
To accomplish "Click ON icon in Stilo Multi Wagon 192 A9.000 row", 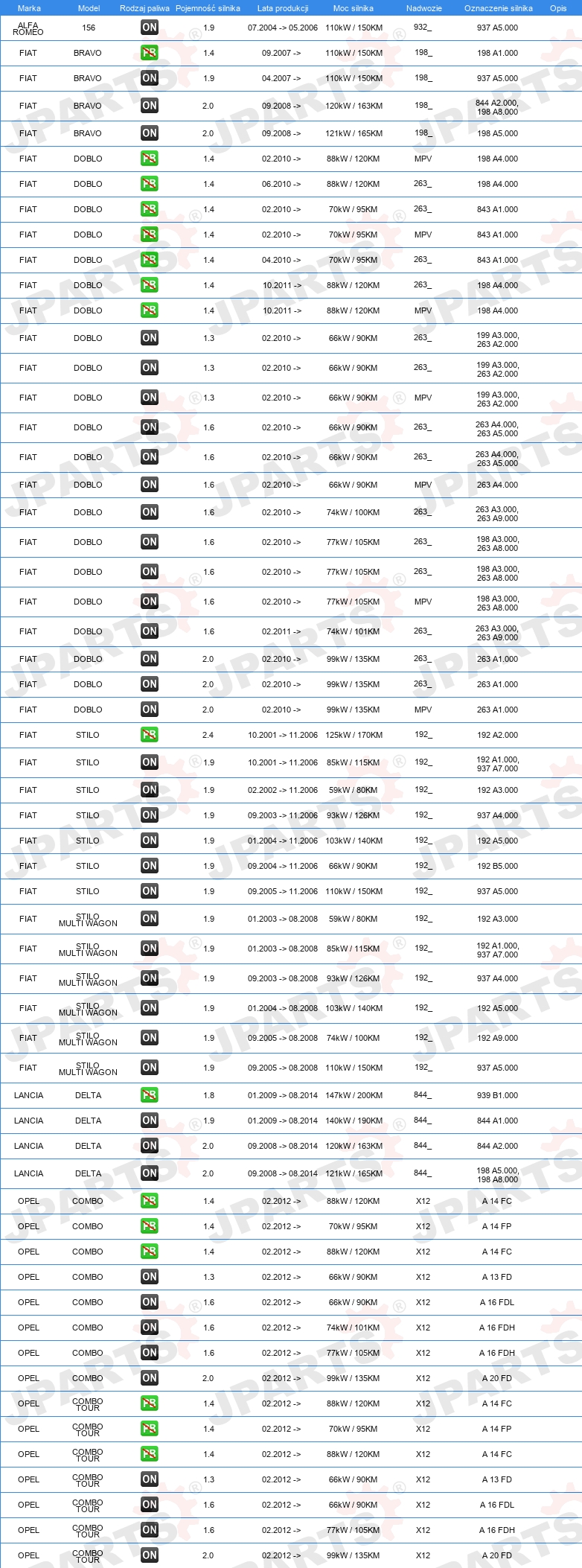I will [x=150, y=1038].
